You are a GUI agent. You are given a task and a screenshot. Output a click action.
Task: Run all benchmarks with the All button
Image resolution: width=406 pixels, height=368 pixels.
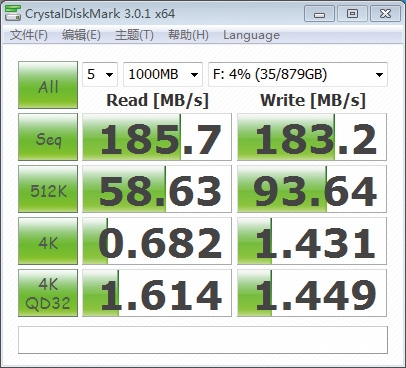click(x=48, y=85)
